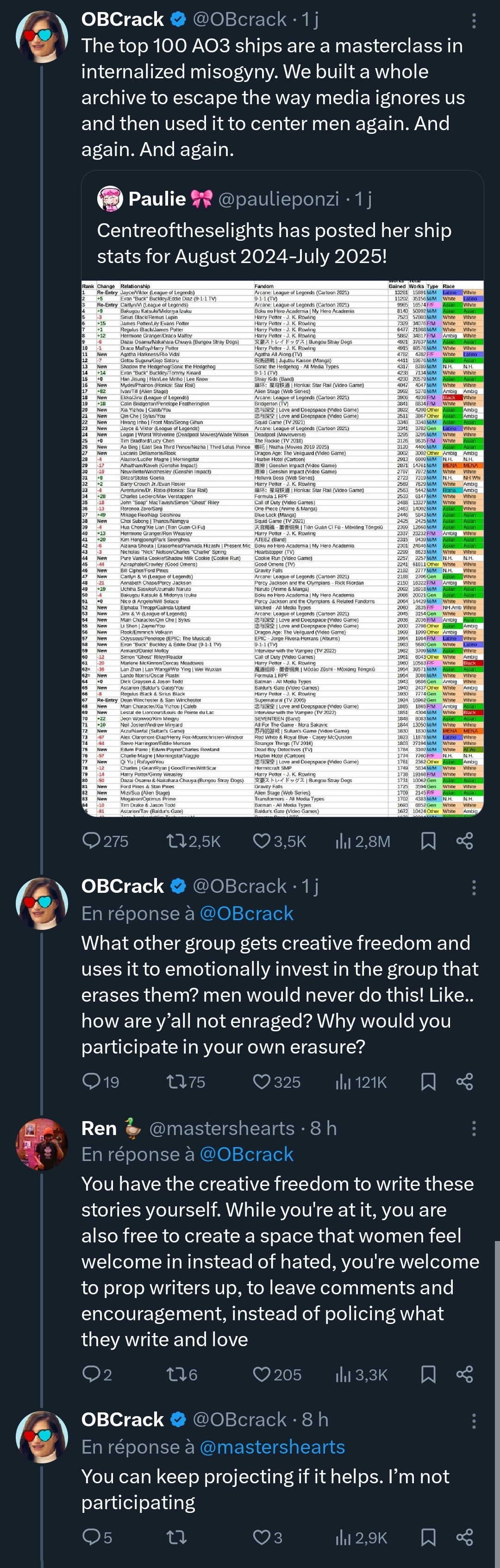
Task: Open more options on the 'creative freedom' reply
Action: [474, 887]
